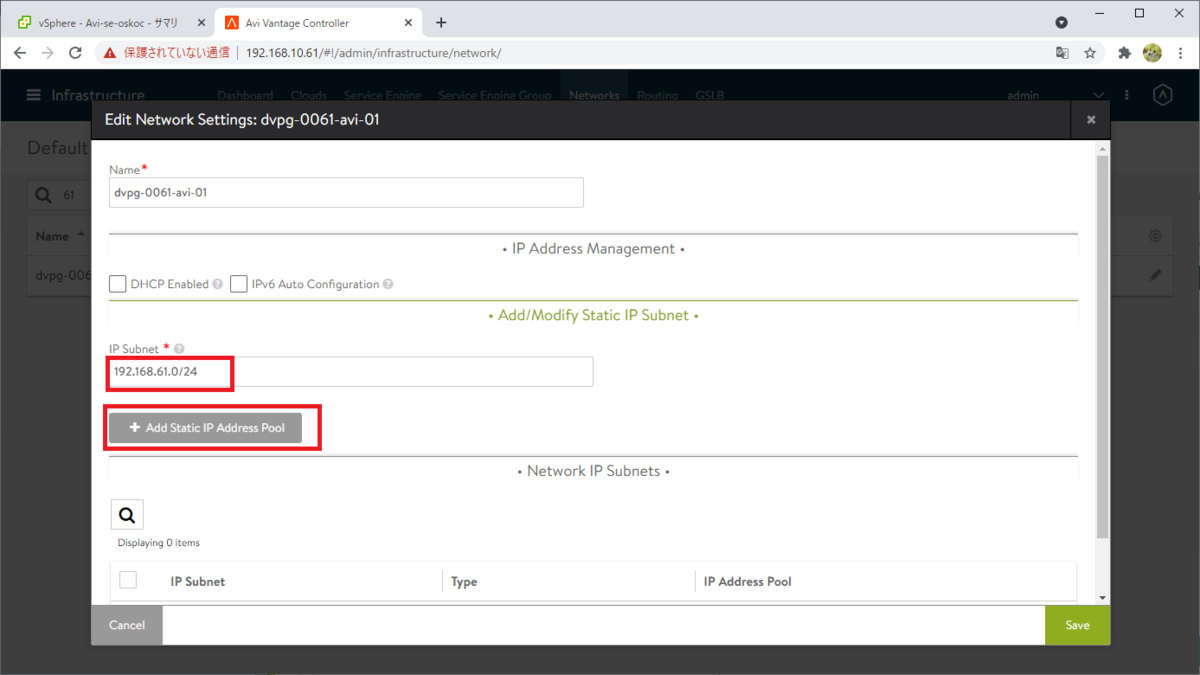Click the IPv6 Auto Configuration help icon
1200x675 pixels.
coord(388,284)
